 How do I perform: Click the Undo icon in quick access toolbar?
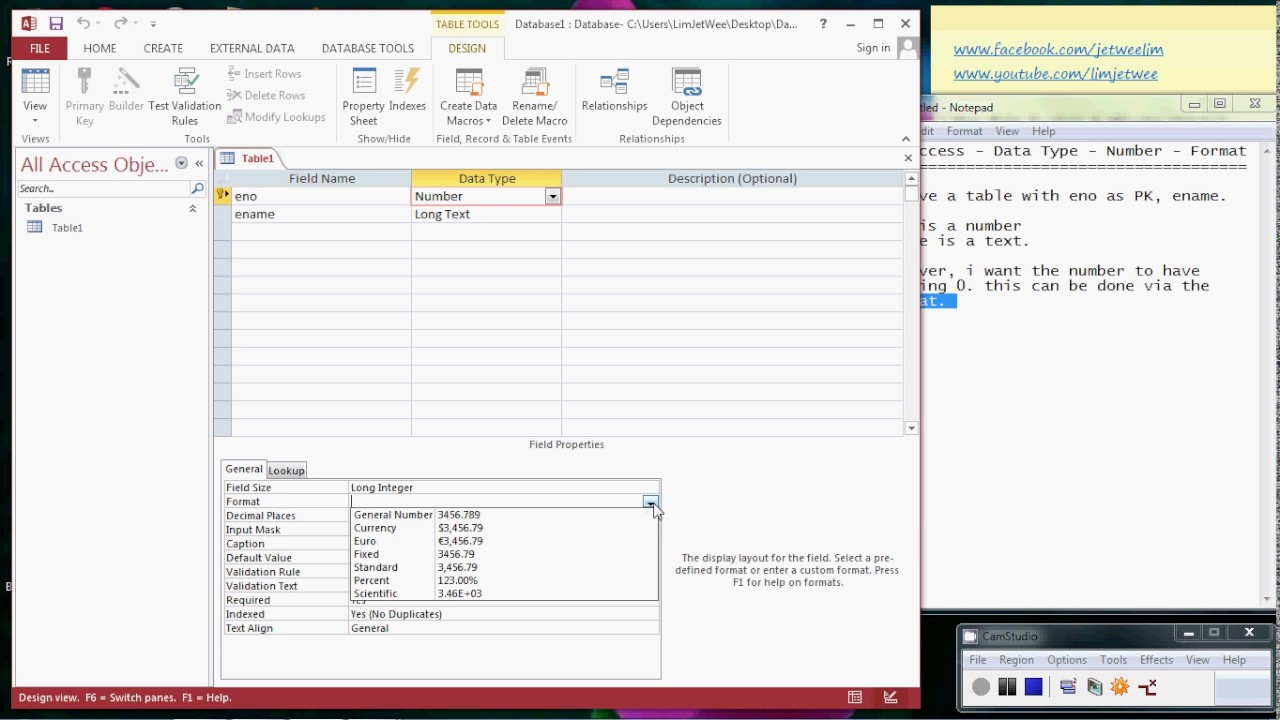(x=83, y=23)
